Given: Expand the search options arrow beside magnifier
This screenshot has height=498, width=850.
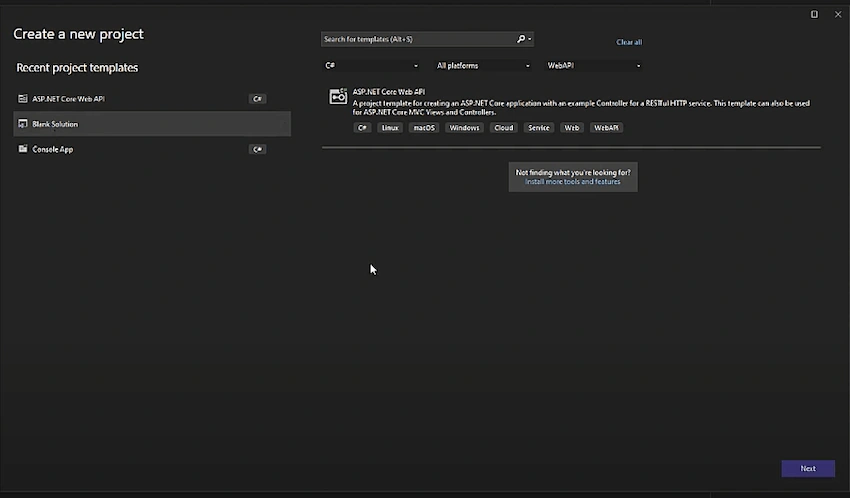Looking at the screenshot, I should point(530,39).
